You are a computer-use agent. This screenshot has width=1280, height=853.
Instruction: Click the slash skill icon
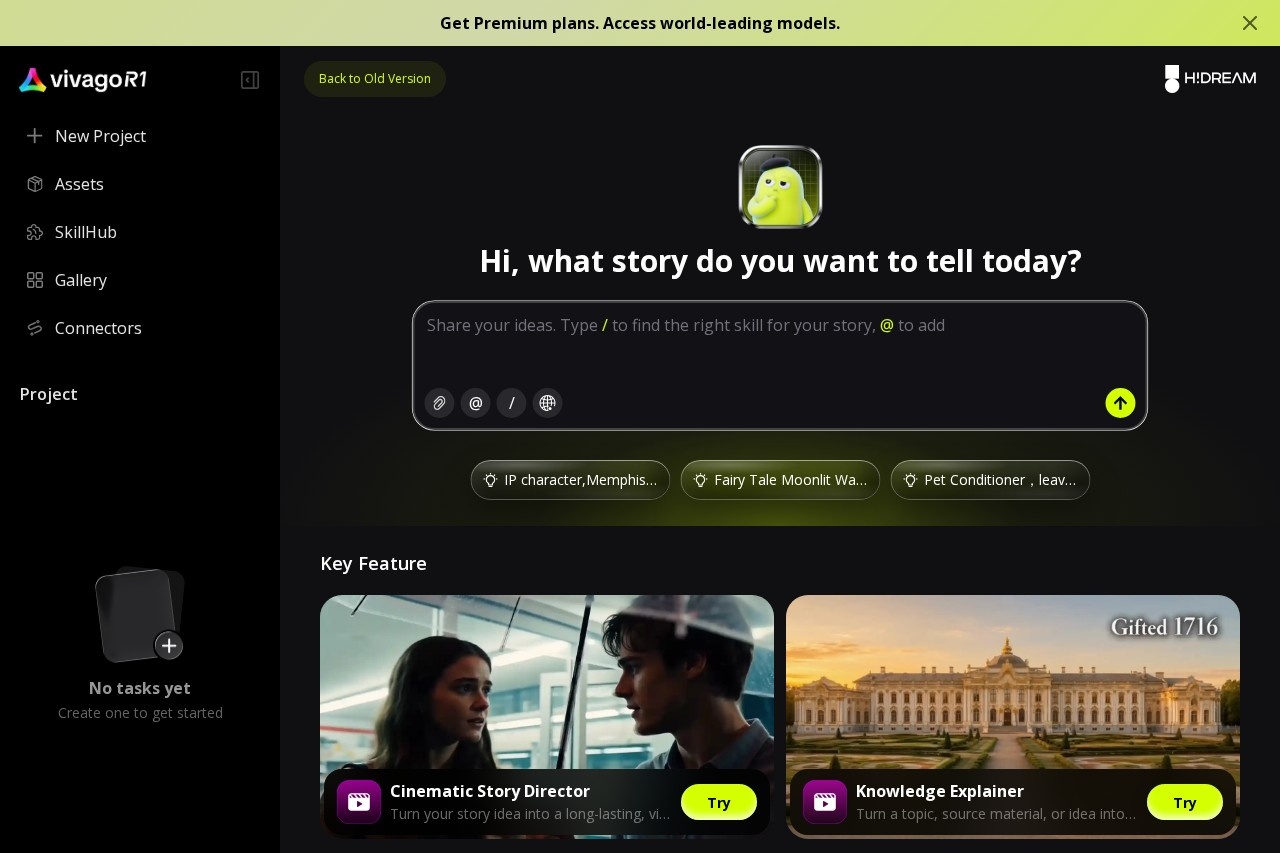click(511, 403)
